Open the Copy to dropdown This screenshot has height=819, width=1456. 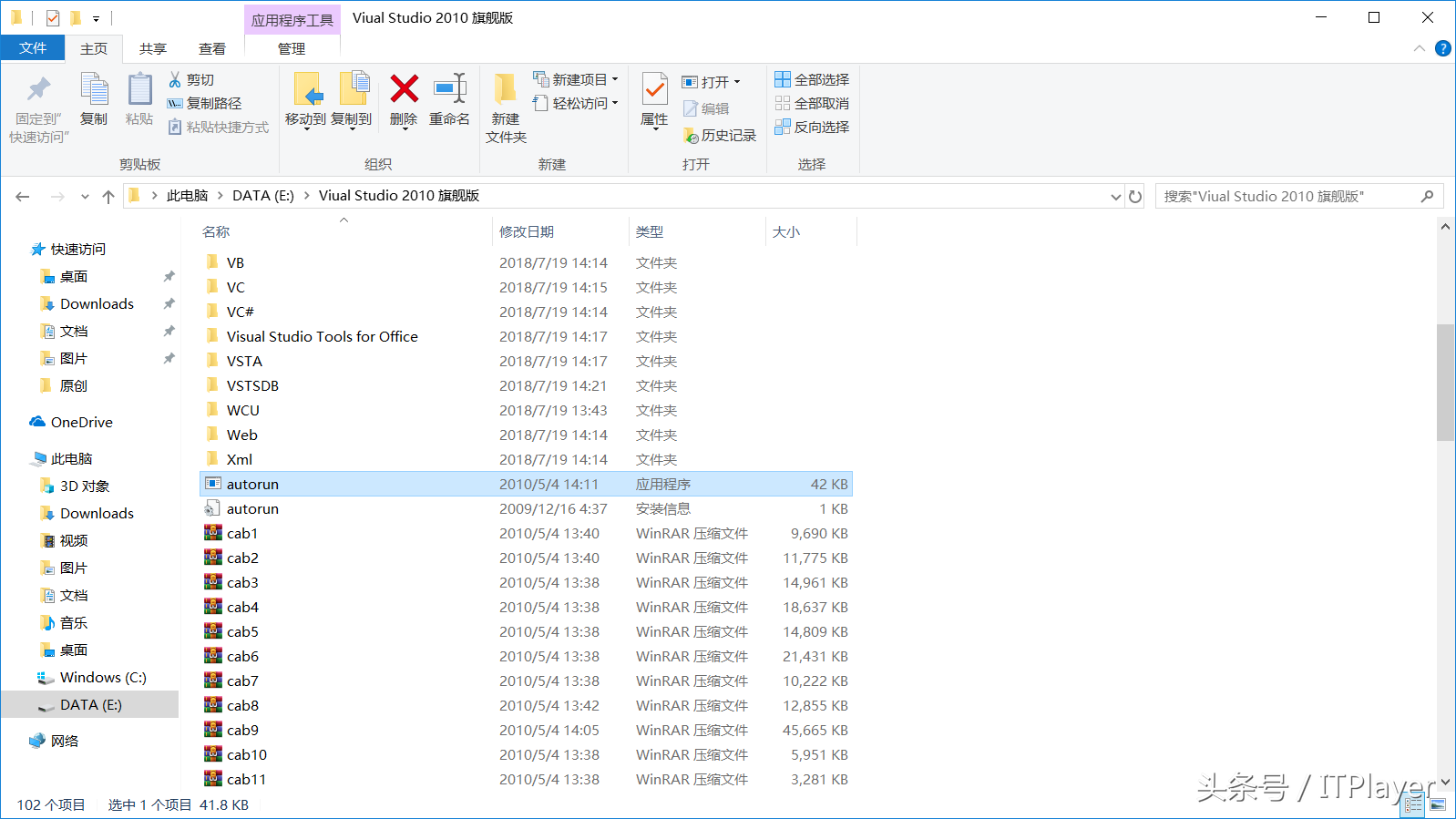pyautogui.click(x=351, y=128)
